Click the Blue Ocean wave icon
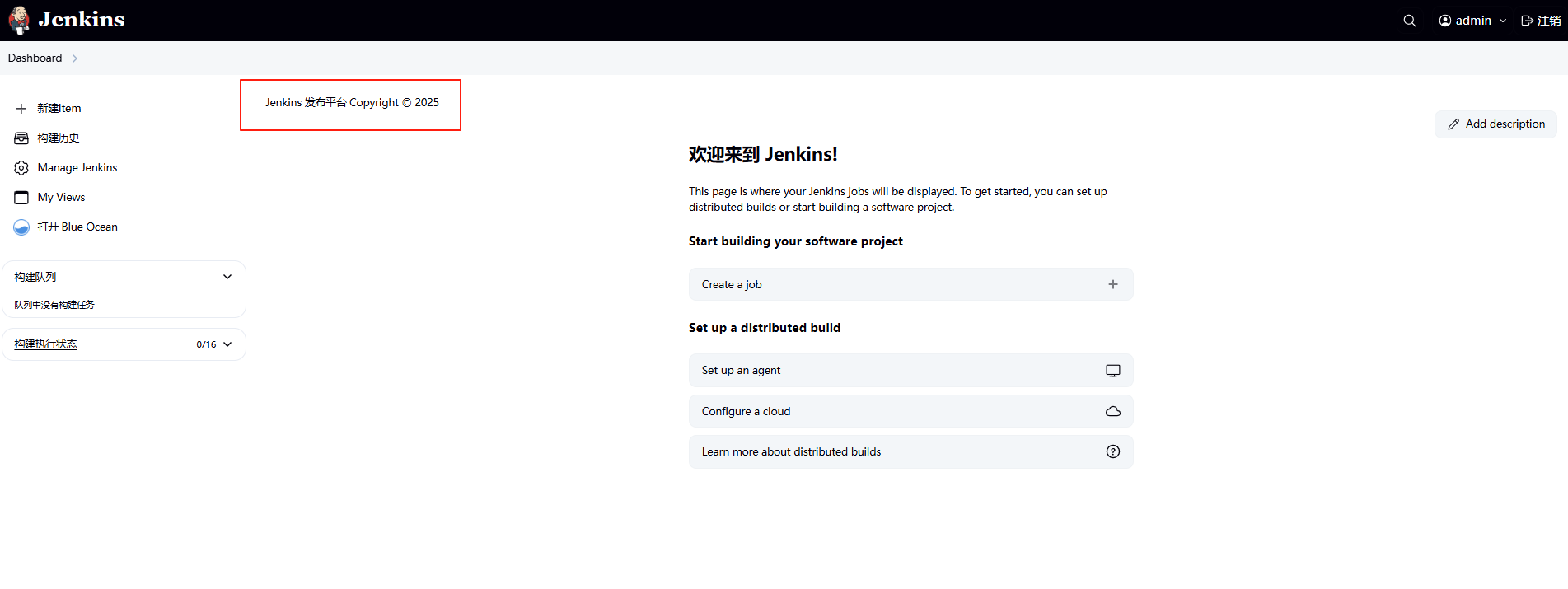 coord(21,227)
